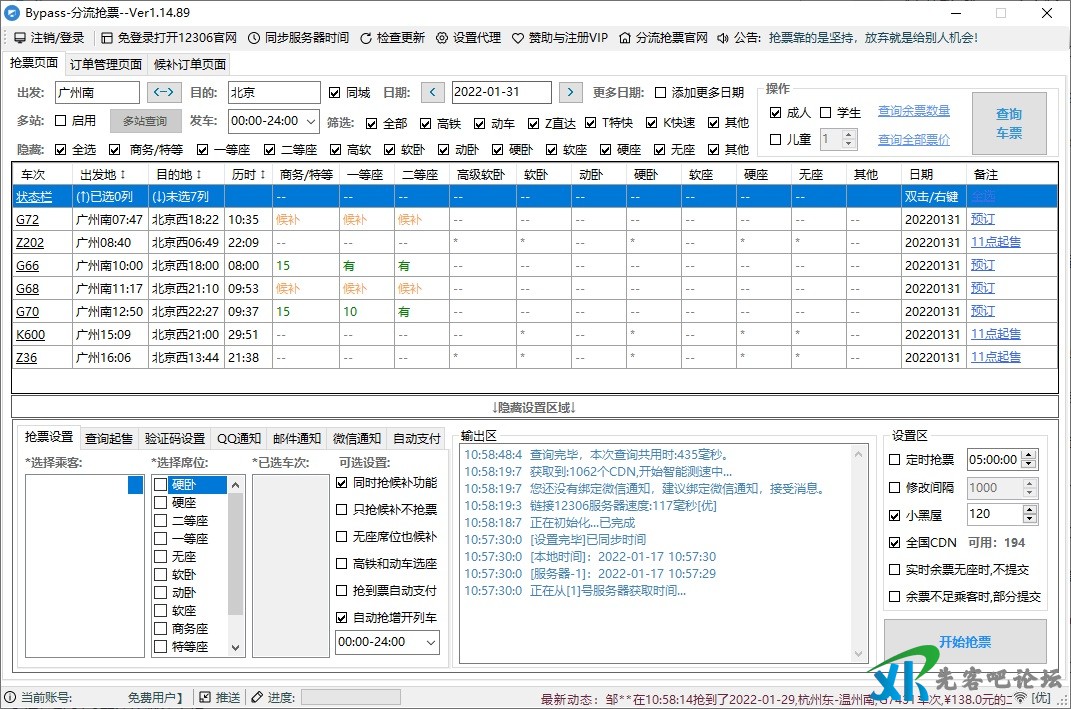Click the 查询车票 button
Screen dimensions: 1071x709
pos(1009,123)
